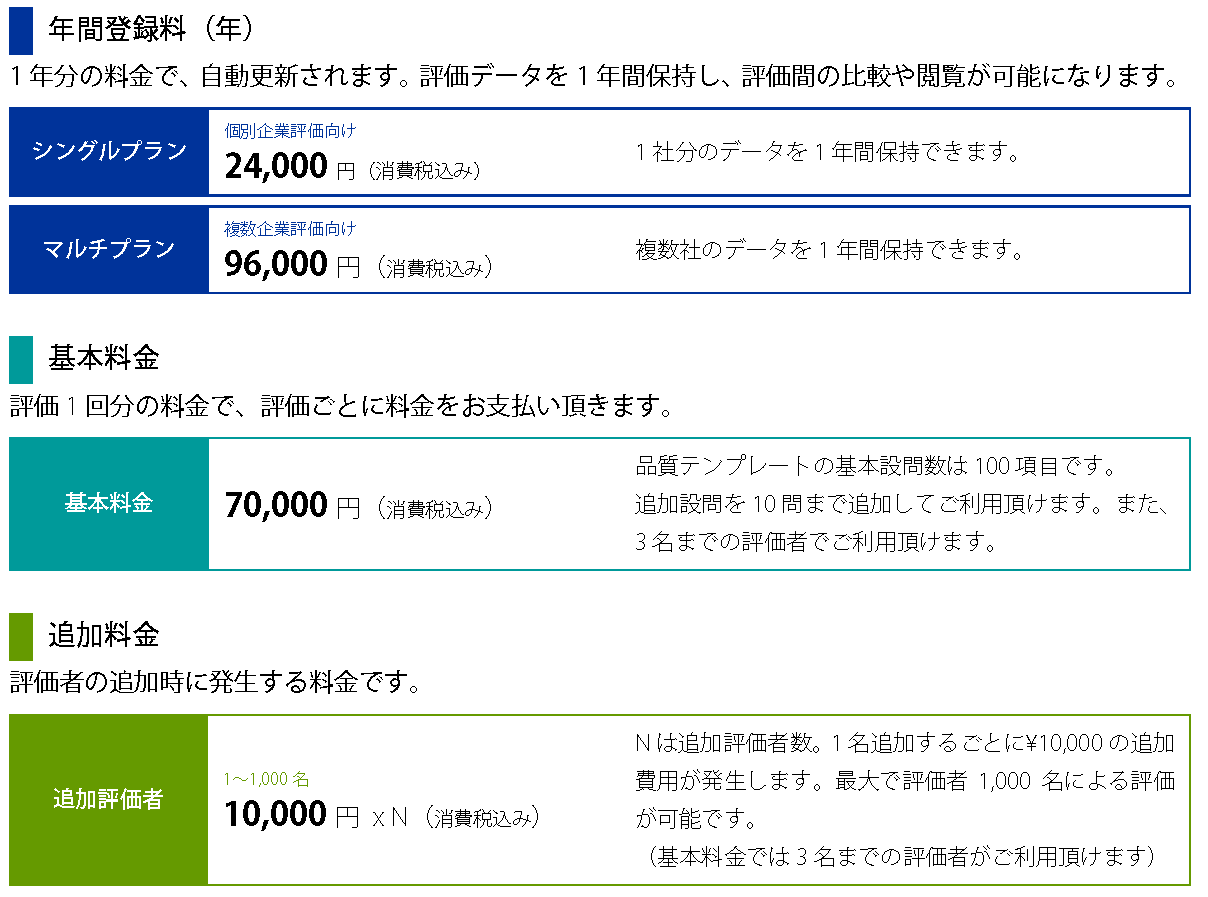This screenshot has height=897, width=1208.
Task: Click the teal square beside 基本料金 heading
Action: point(21,360)
